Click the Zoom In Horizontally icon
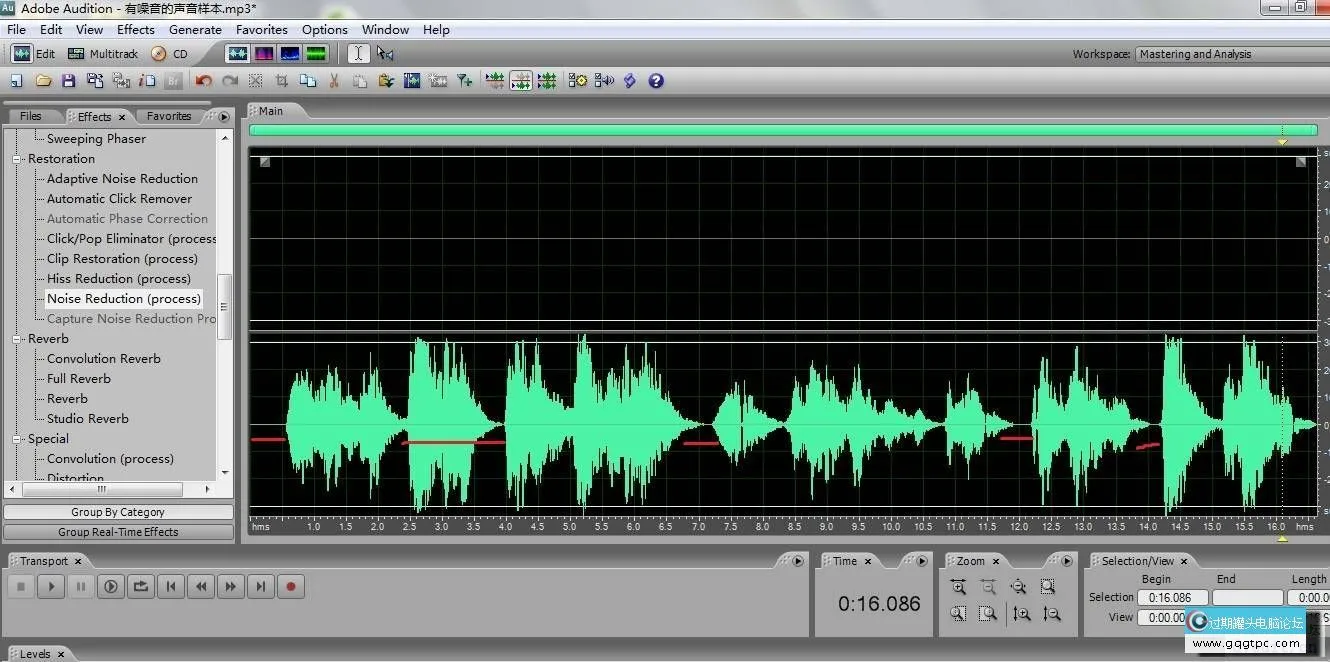The image size is (1330, 662). [958, 588]
